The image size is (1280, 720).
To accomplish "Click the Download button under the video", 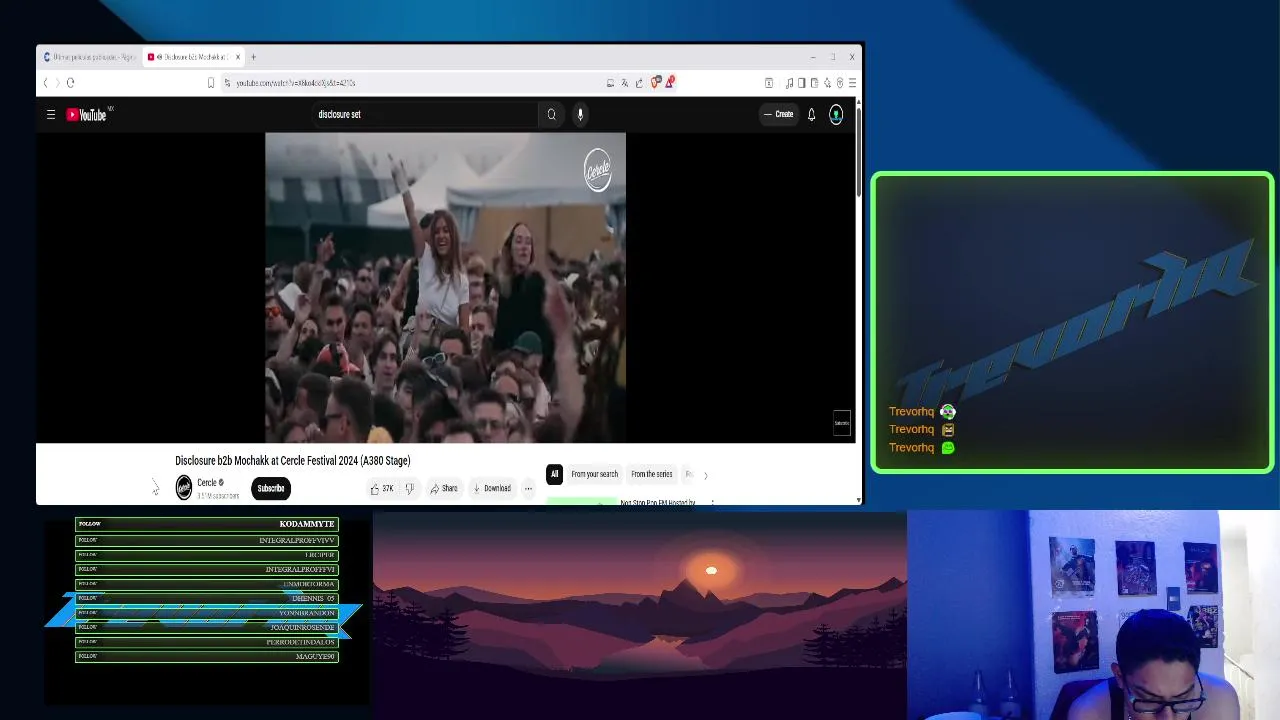I will point(492,488).
